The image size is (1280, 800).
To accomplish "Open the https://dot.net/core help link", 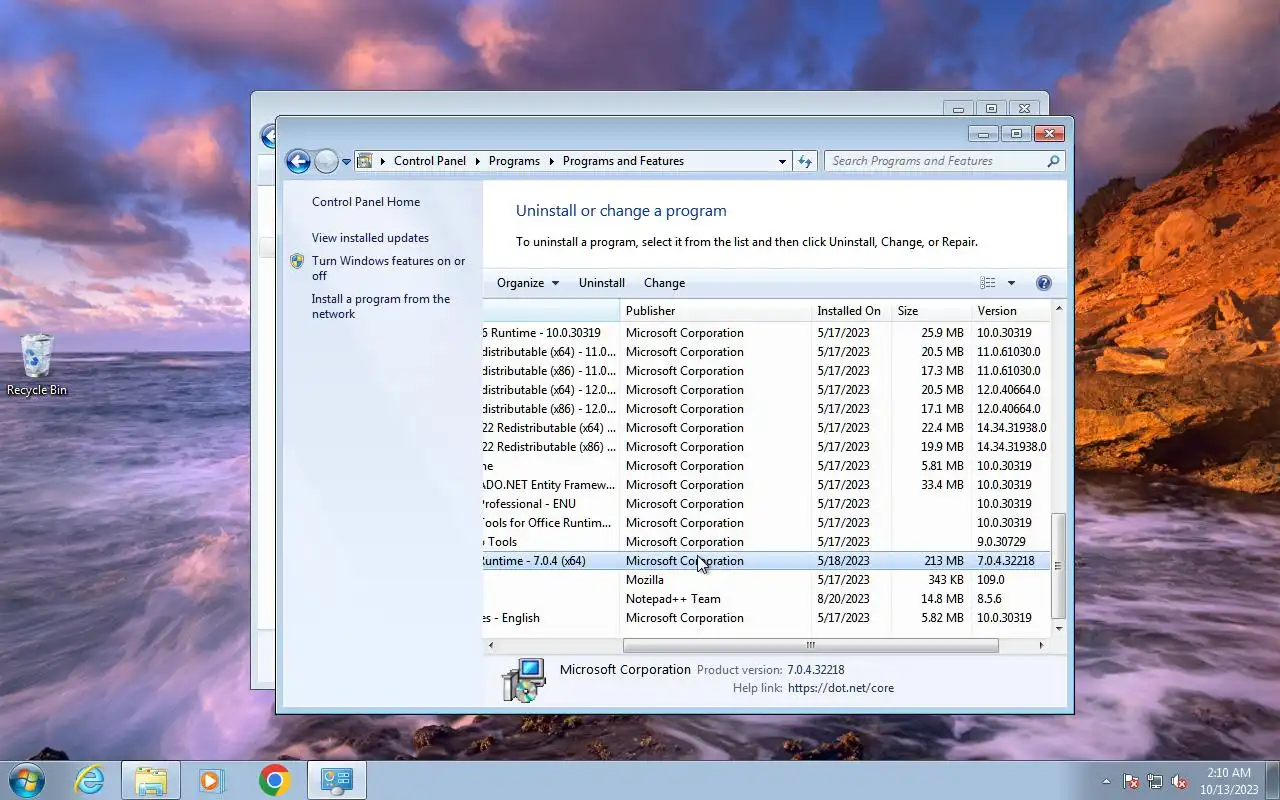I will (841, 688).
